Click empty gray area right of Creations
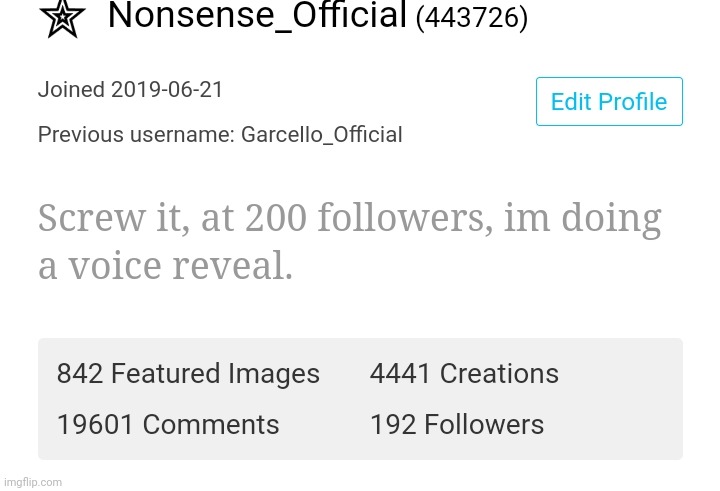Viewport: 720px width, 491px height. pyautogui.click(x=620, y=374)
